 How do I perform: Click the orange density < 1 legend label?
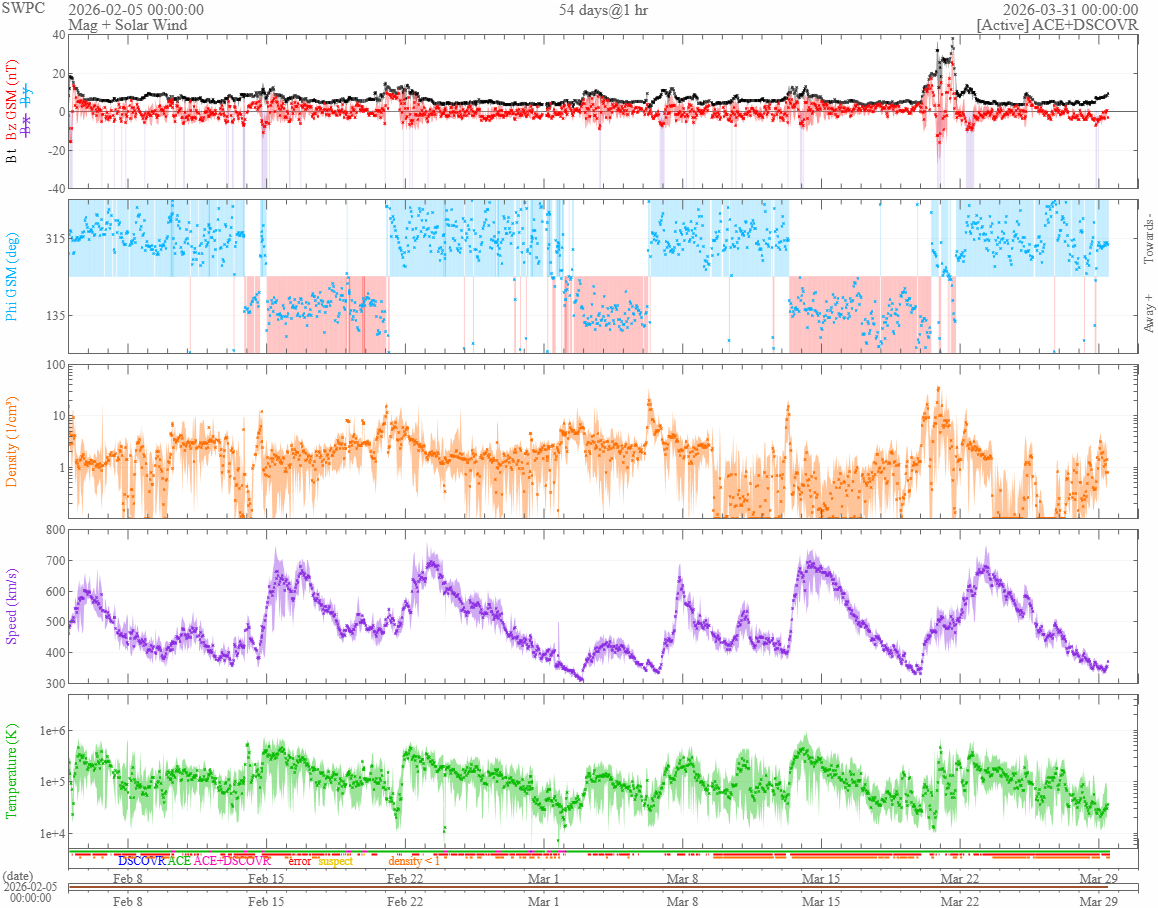(414, 860)
